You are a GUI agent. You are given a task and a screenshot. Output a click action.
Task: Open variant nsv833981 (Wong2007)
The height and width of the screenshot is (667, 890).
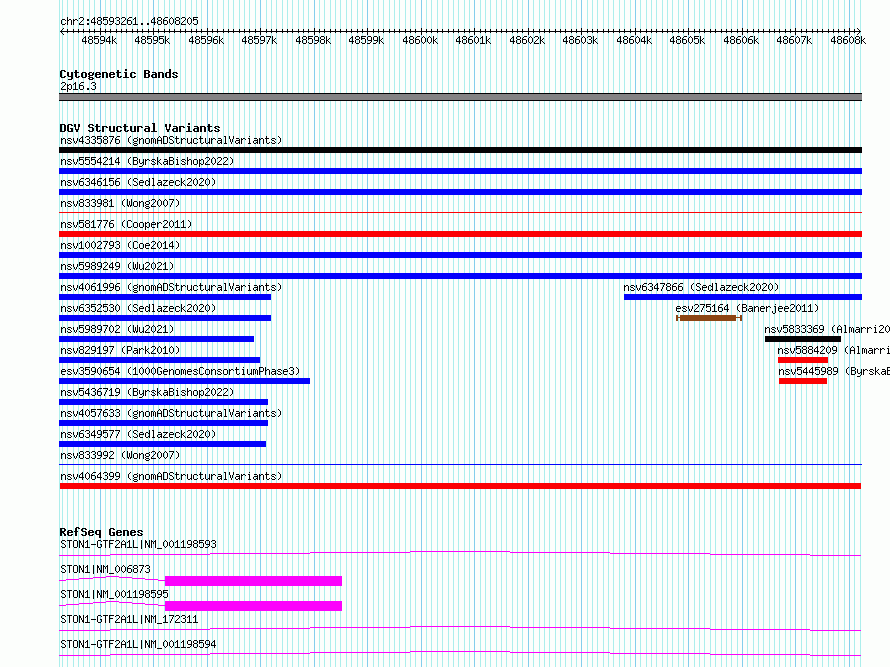(x=120, y=203)
